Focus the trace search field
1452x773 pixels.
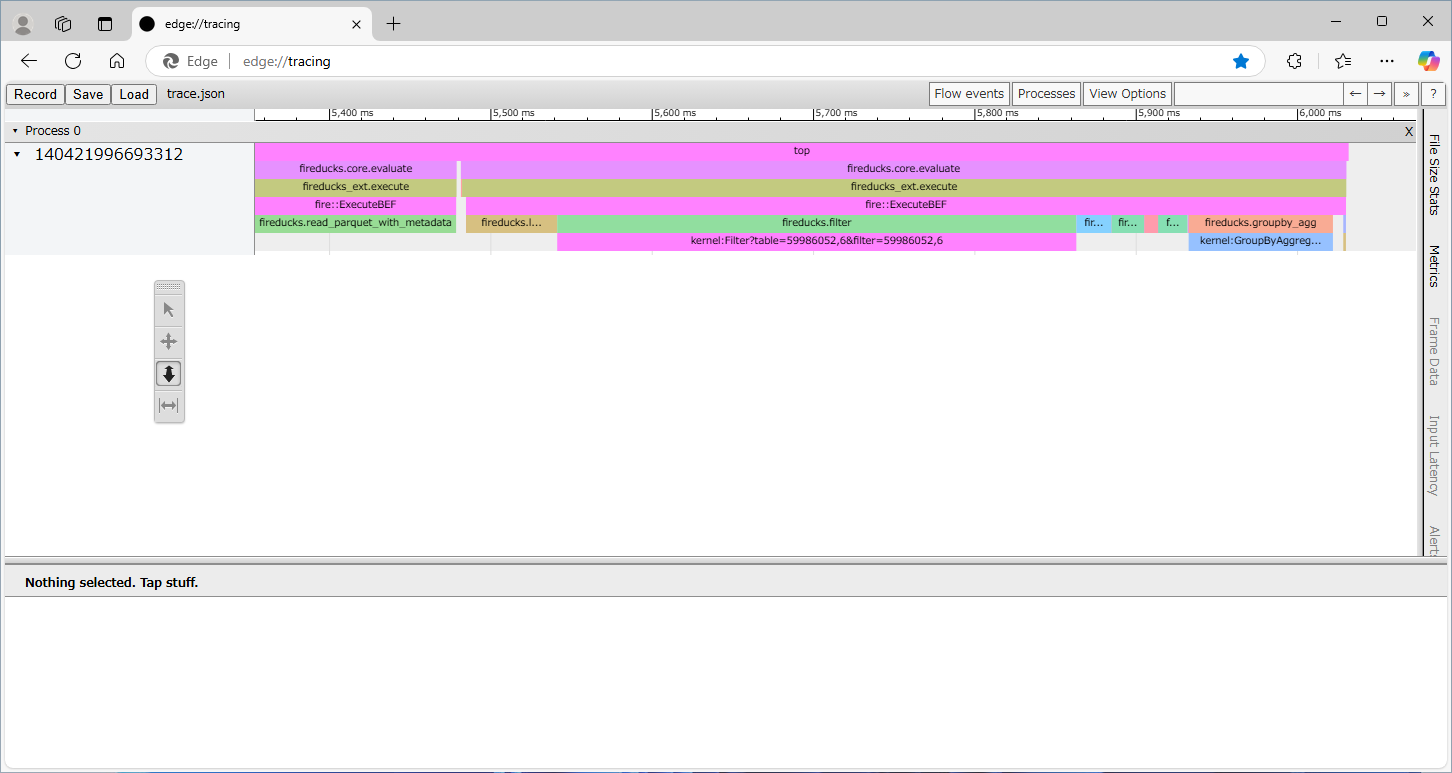(1257, 94)
